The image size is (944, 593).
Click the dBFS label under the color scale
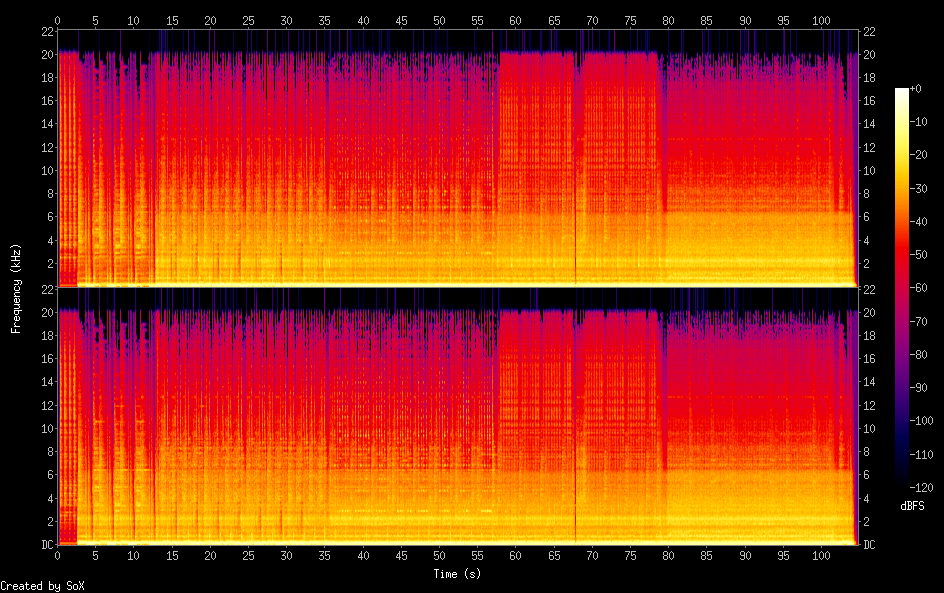(912, 507)
